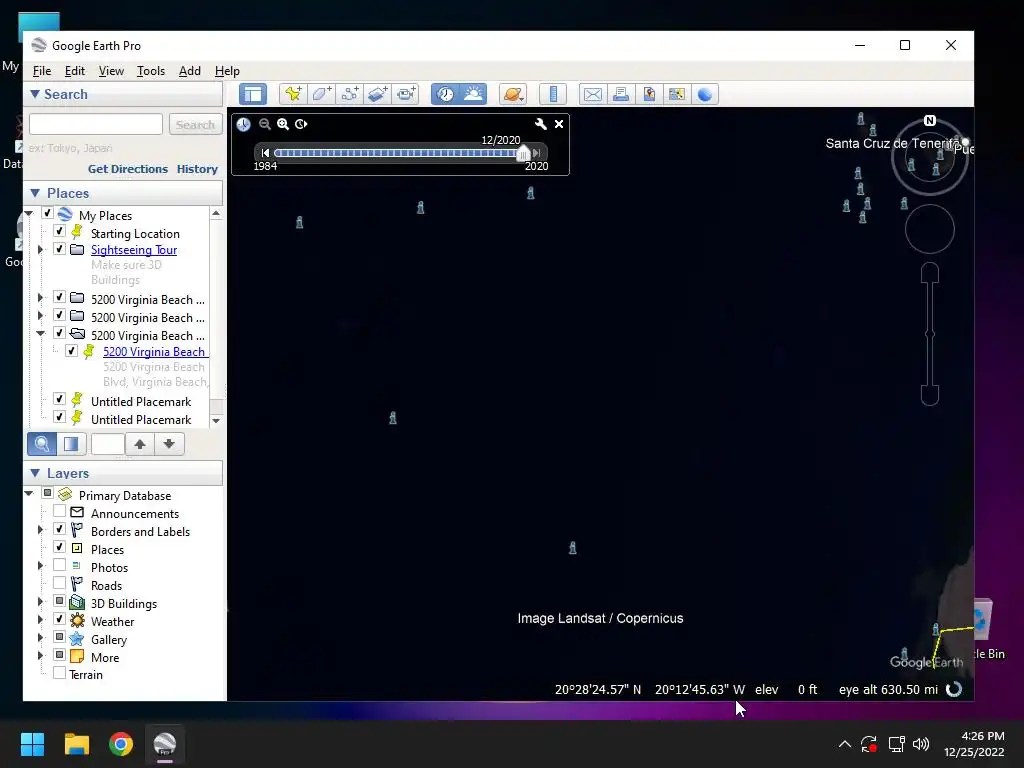Move selected place up
This screenshot has height=768, width=1024.
[140, 444]
